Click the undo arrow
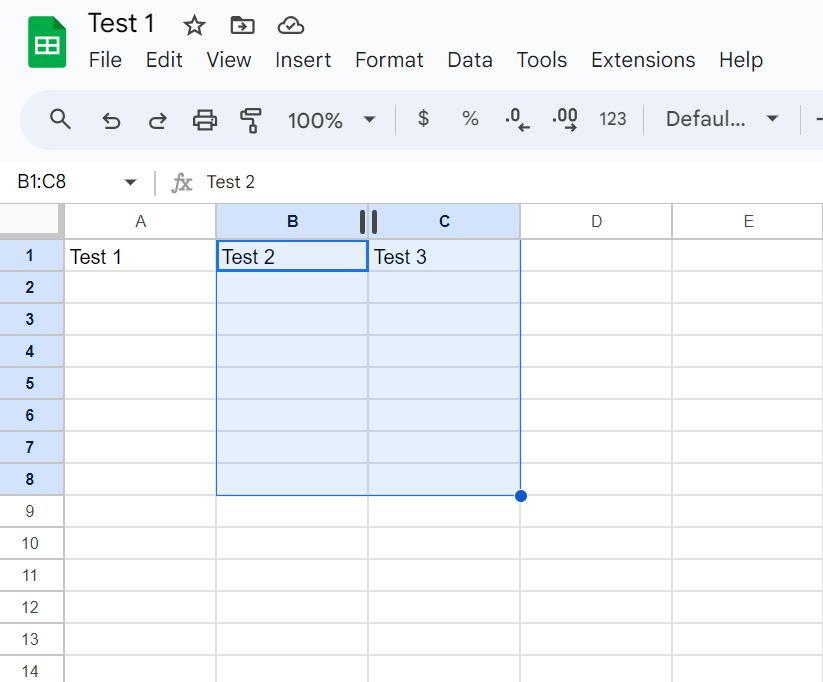Image resolution: width=823 pixels, height=682 pixels. click(111, 121)
